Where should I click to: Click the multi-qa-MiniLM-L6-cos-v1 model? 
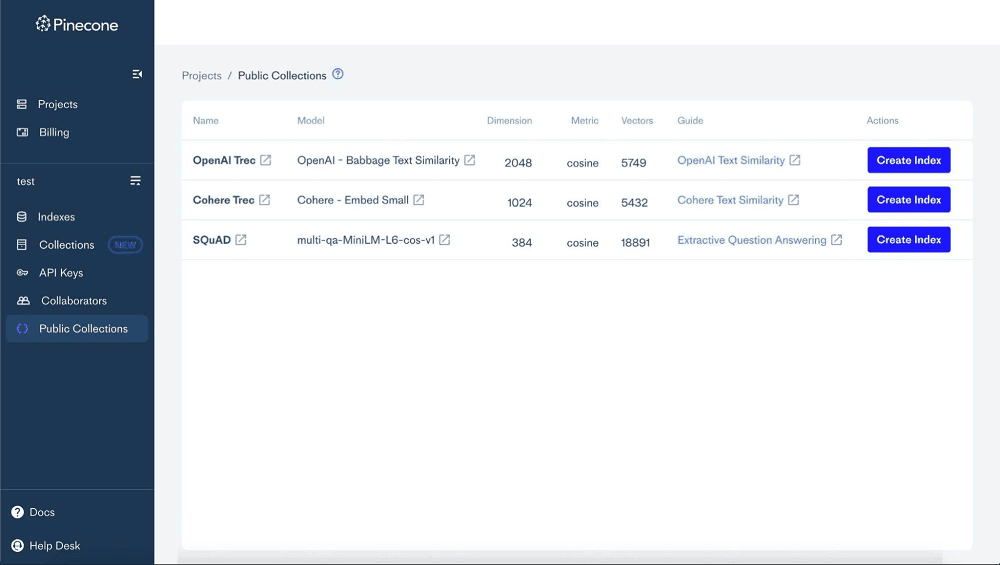click(x=366, y=240)
